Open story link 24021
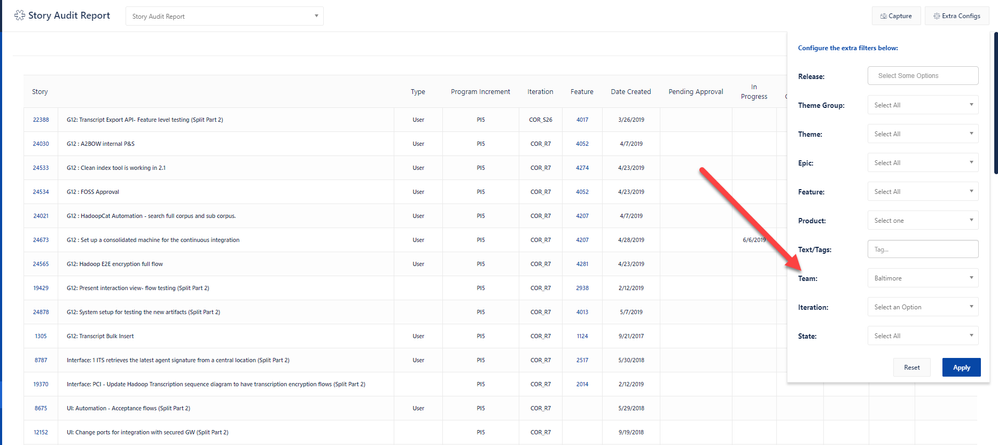Image resolution: width=998 pixels, height=445 pixels. 41,216
